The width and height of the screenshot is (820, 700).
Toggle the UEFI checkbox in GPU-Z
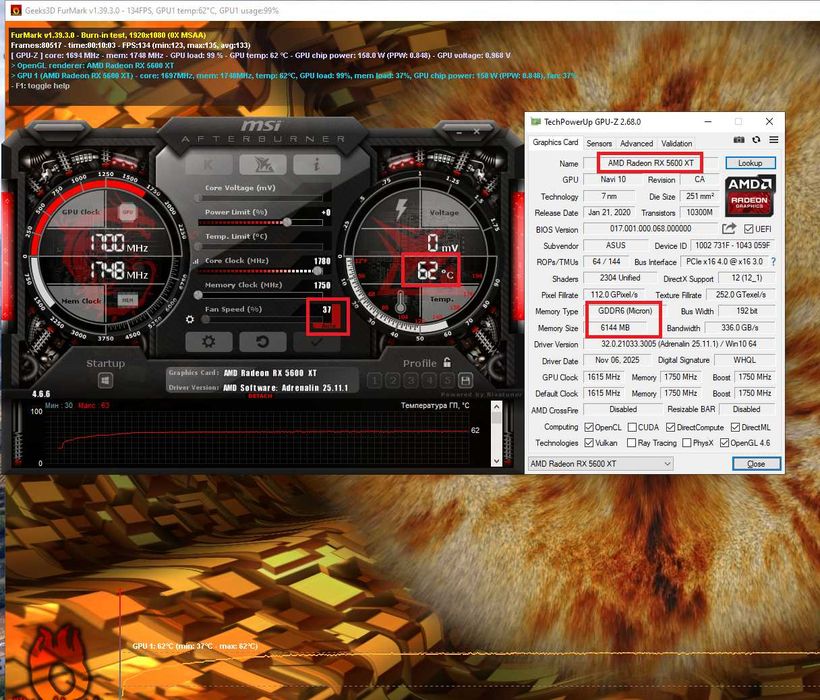tap(748, 229)
